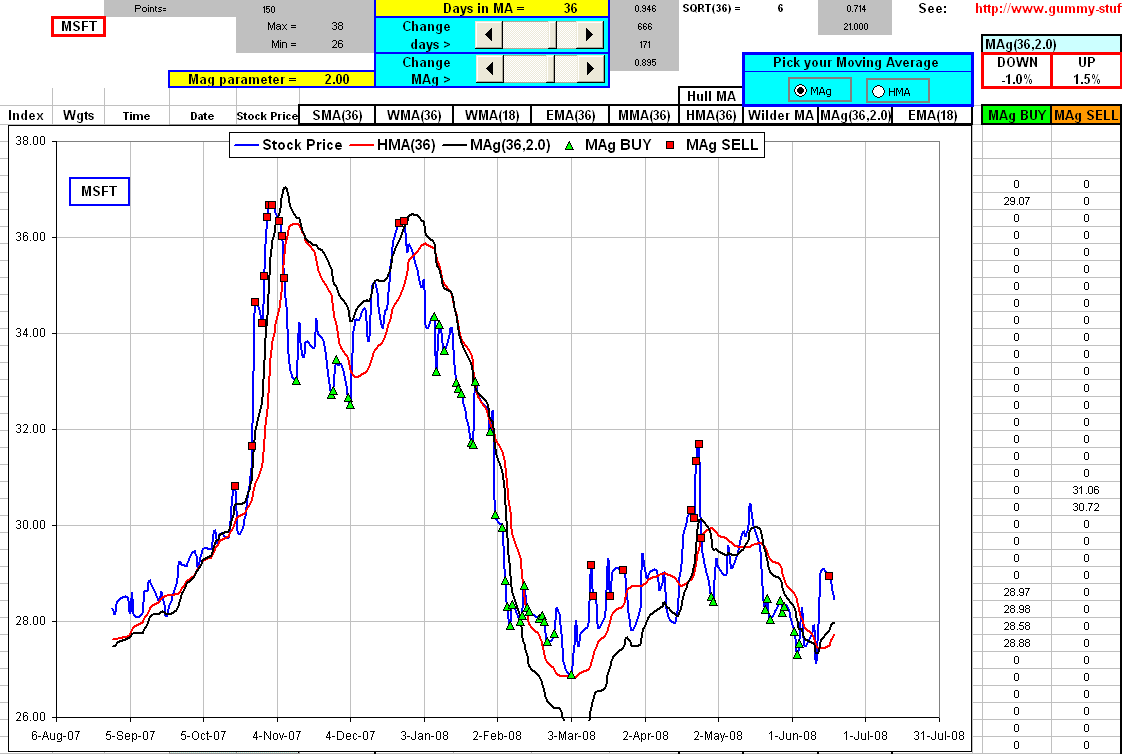Click right arrow of Change days scrollbar
This screenshot has width=1122, height=754.
pyautogui.click(x=590, y=34)
